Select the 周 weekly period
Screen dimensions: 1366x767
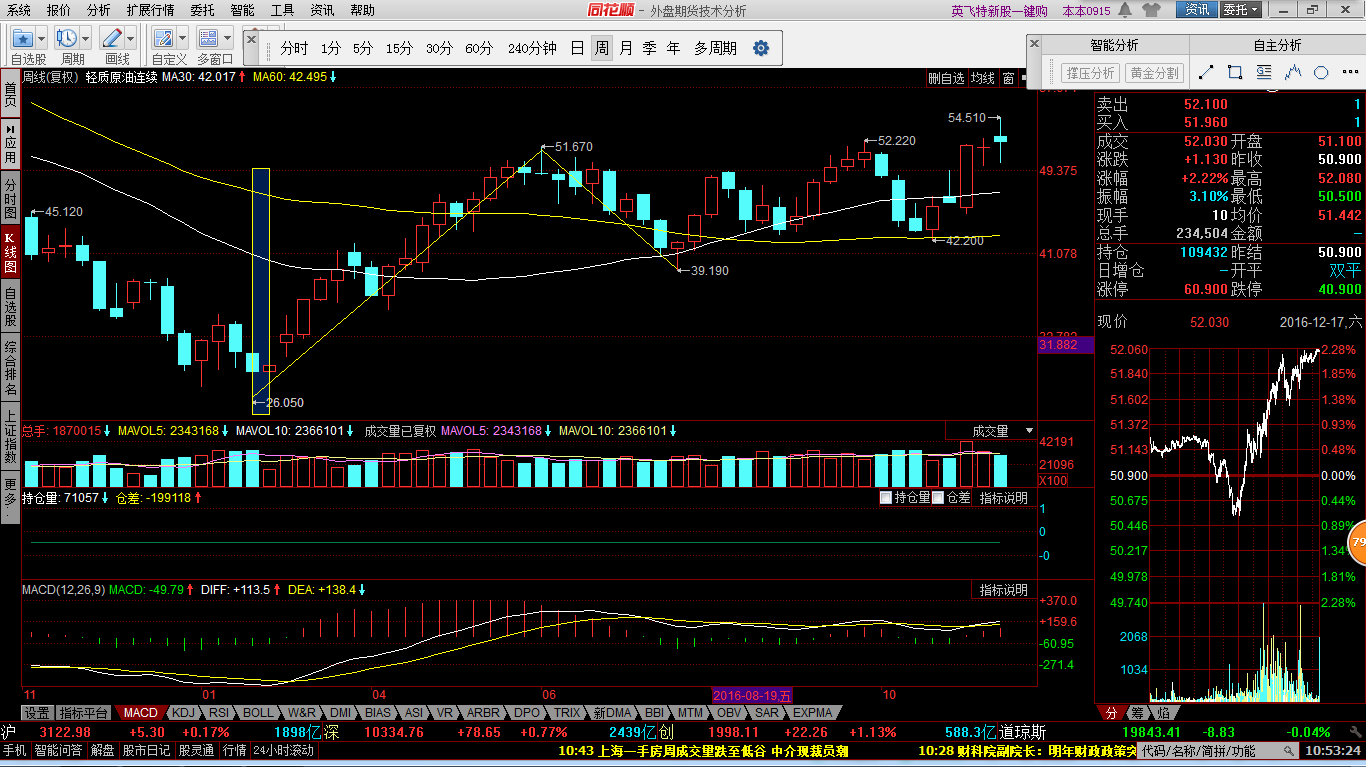pos(602,48)
